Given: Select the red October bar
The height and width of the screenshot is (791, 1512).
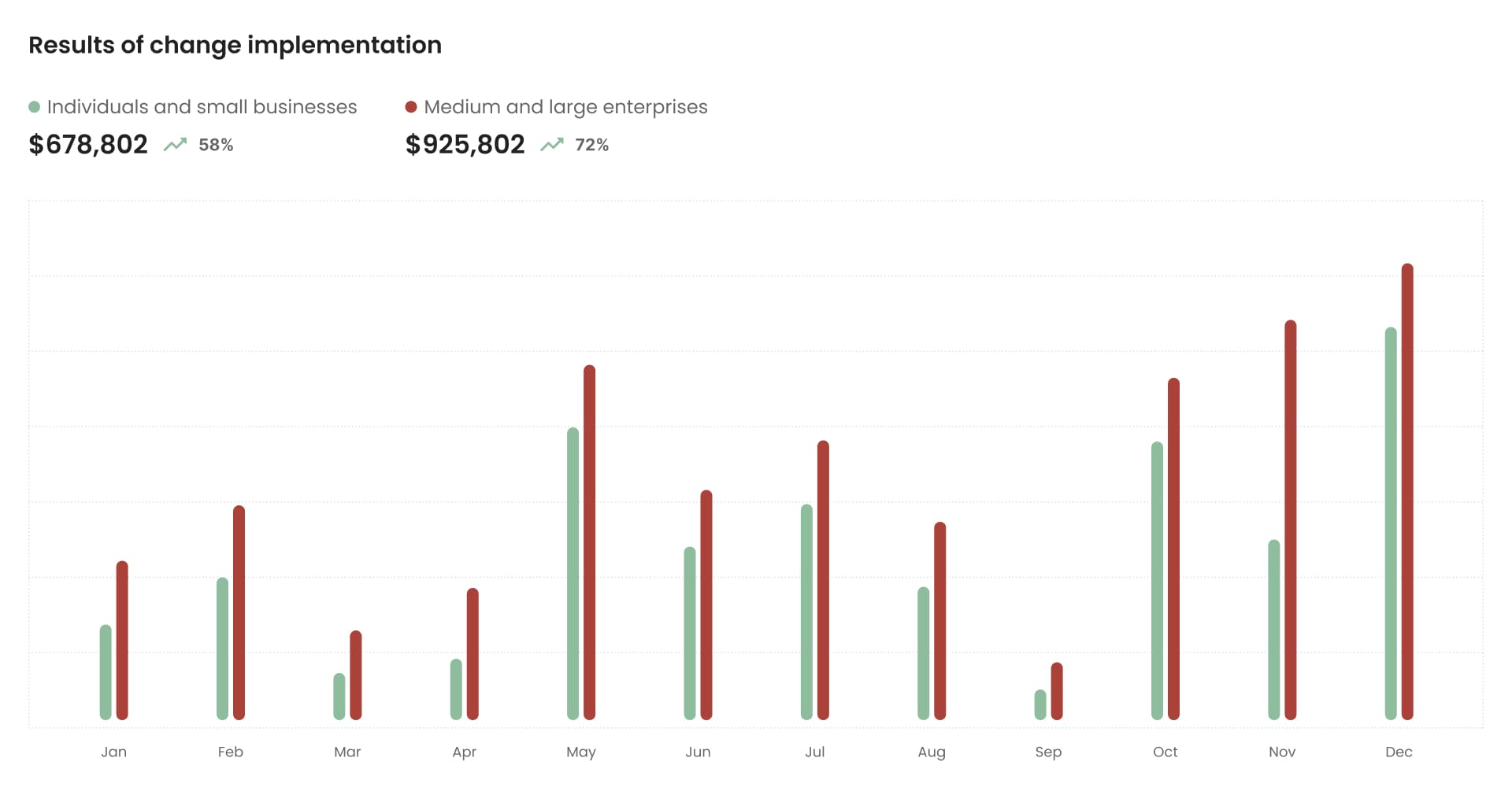Looking at the screenshot, I should pos(1173,549).
